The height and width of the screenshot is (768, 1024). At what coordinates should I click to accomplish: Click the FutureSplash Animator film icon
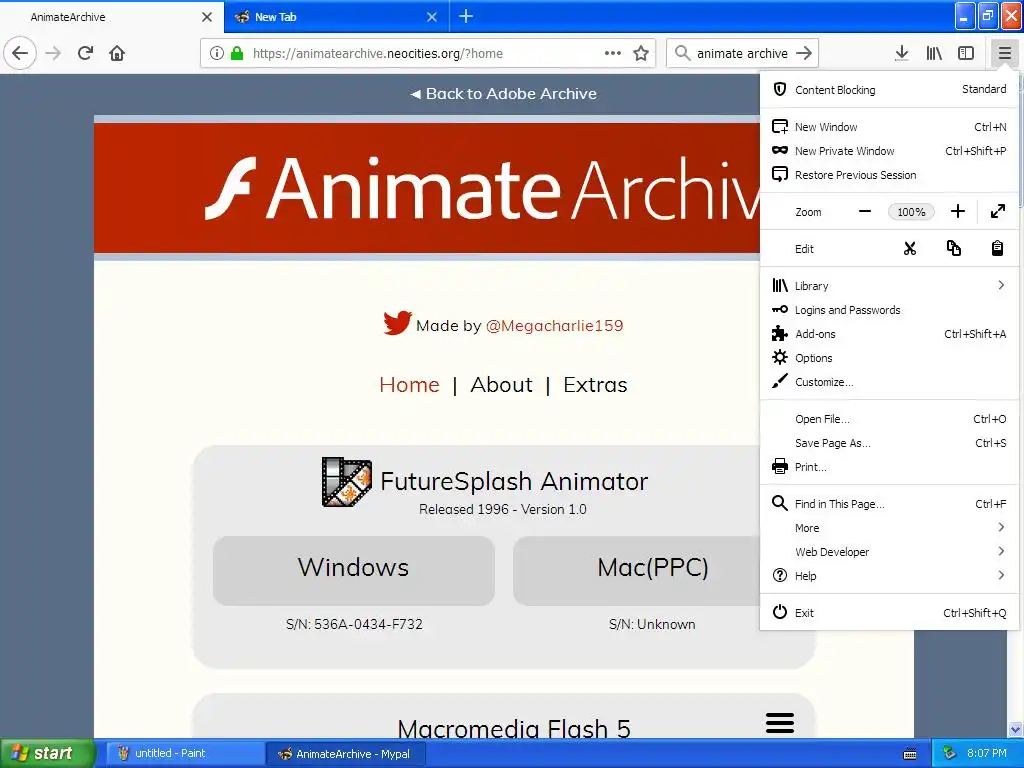coord(347,482)
